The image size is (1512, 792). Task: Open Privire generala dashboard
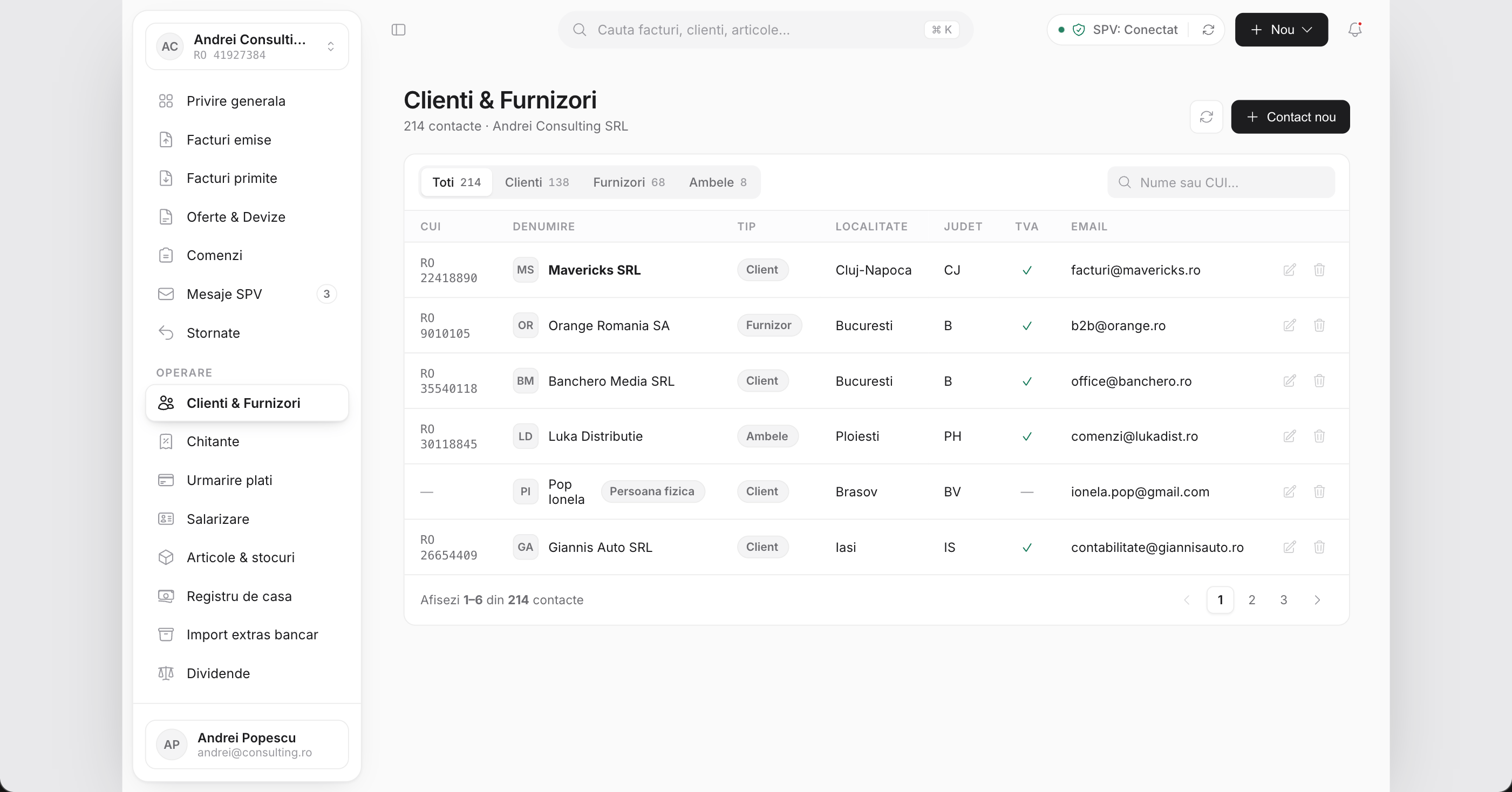click(x=247, y=101)
